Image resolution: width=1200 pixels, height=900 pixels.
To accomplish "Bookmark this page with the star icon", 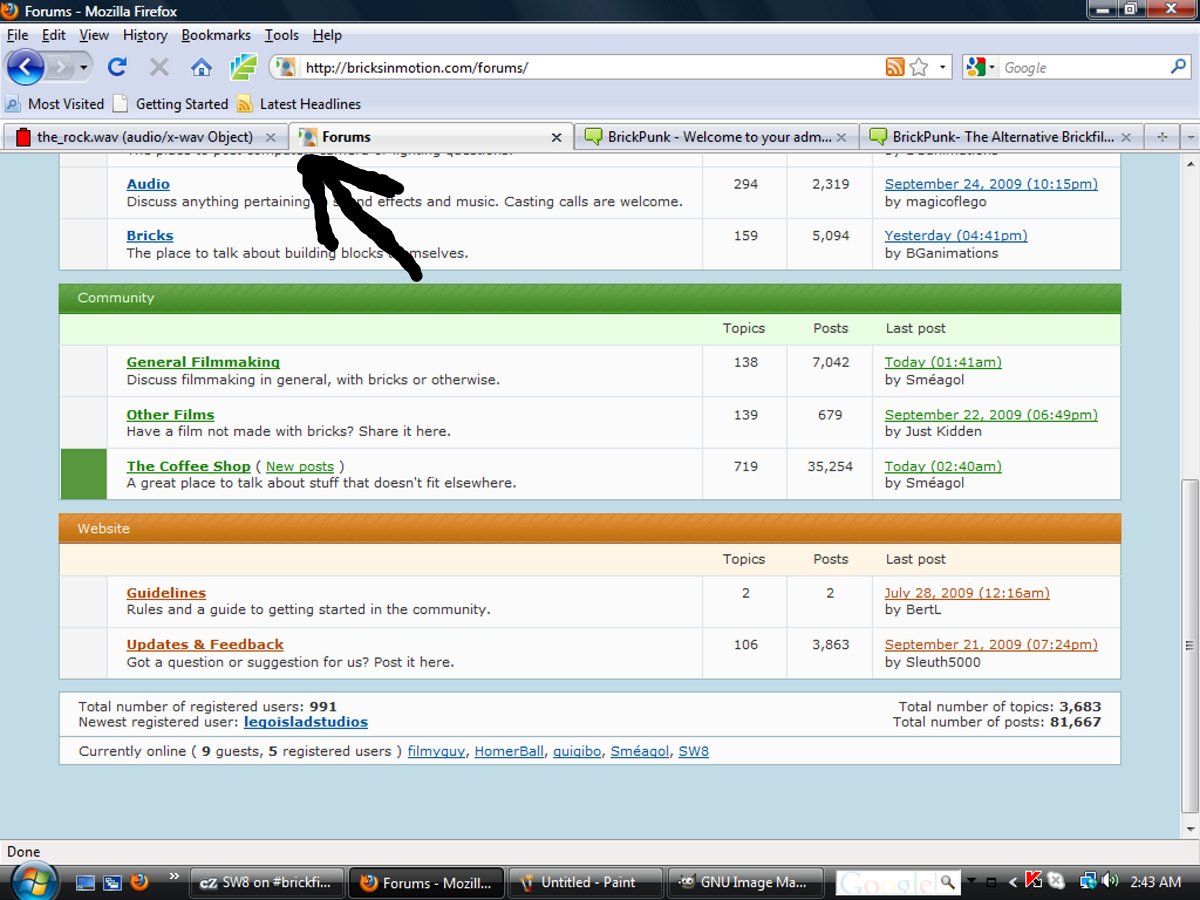I will coord(919,67).
